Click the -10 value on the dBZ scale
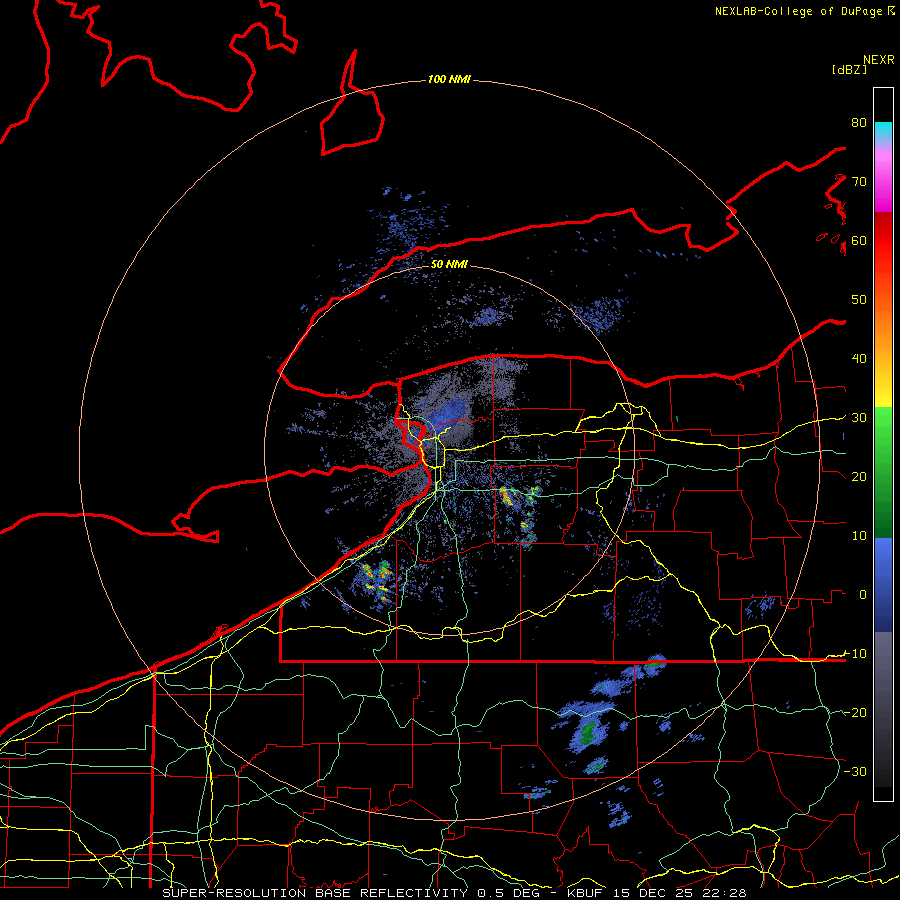 coord(855,653)
